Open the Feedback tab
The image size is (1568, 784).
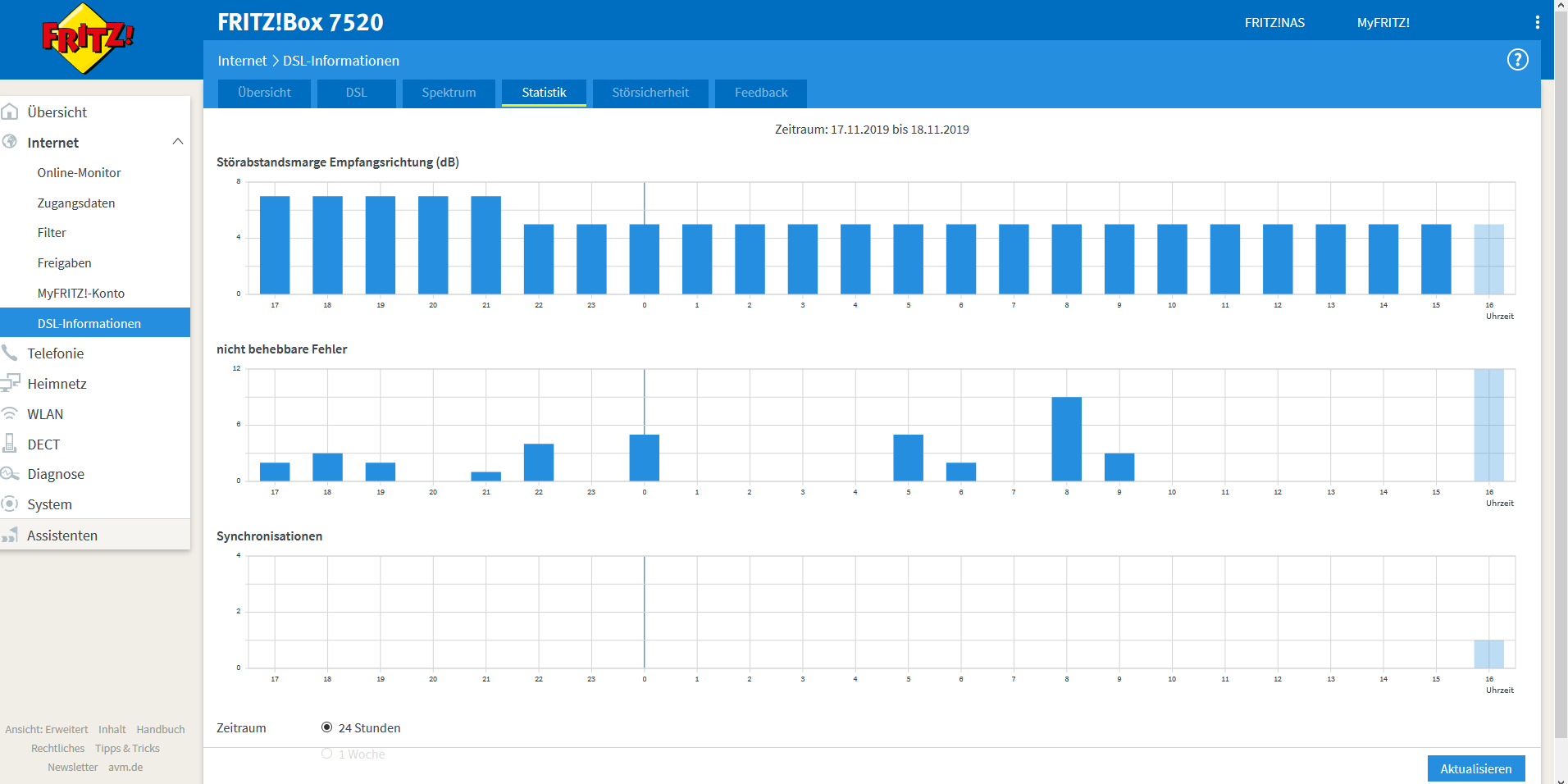click(761, 93)
